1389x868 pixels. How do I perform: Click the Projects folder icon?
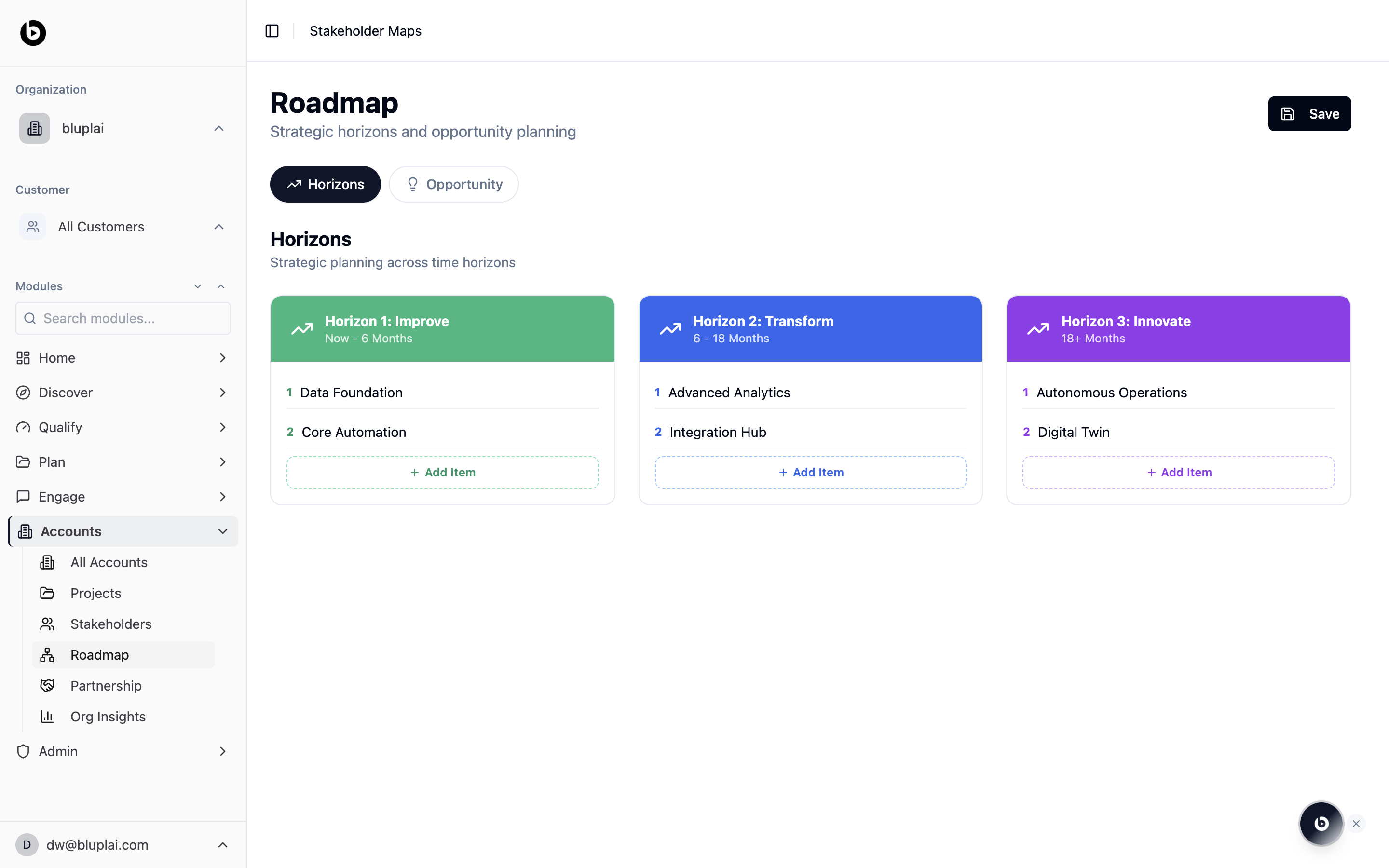[x=47, y=593]
